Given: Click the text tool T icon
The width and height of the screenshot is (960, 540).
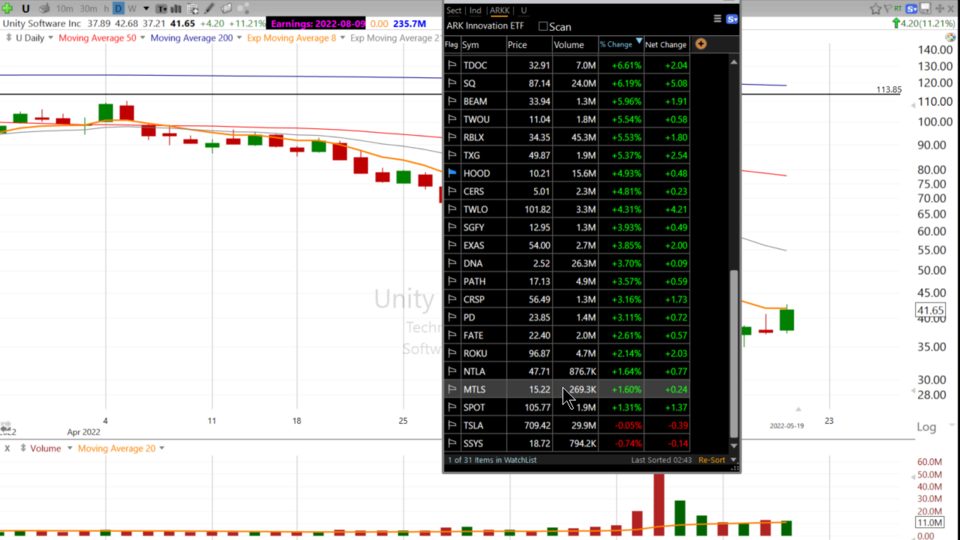Looking at the screenshot, I should point(161,9).
